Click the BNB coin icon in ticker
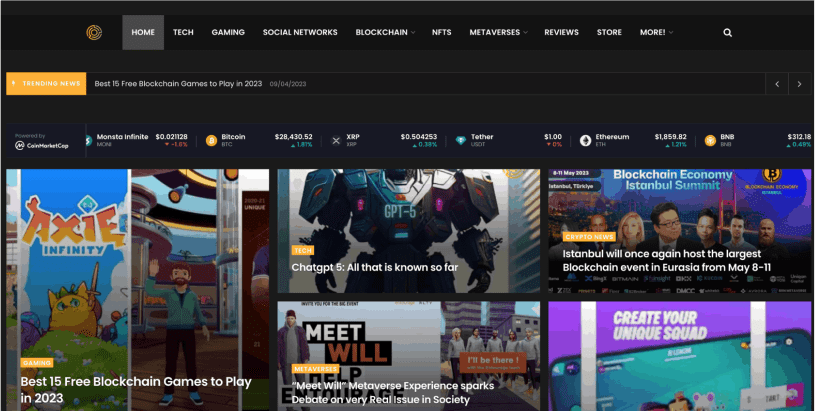The image size is (815, 412). pos(710,140)
